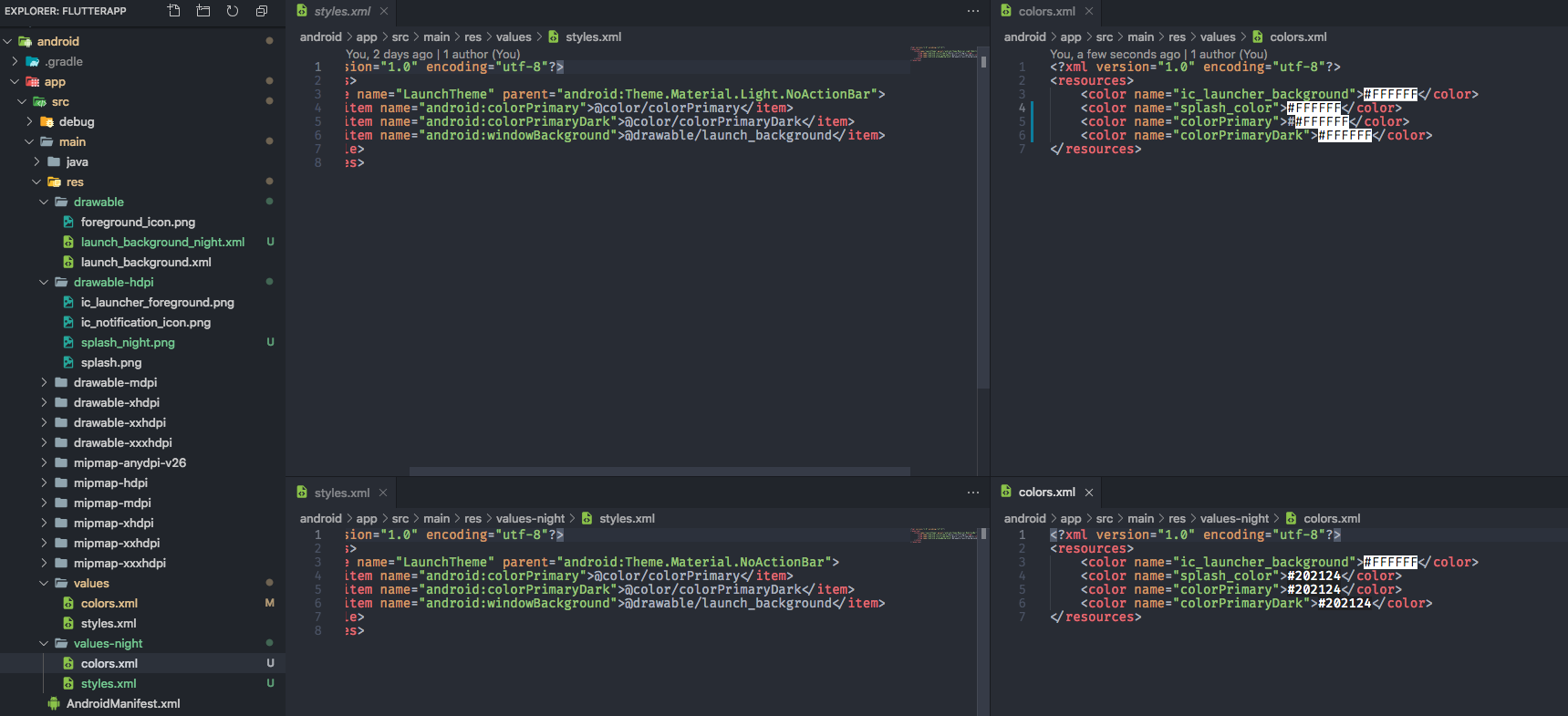Collapse the src folder

click(22, 101)
